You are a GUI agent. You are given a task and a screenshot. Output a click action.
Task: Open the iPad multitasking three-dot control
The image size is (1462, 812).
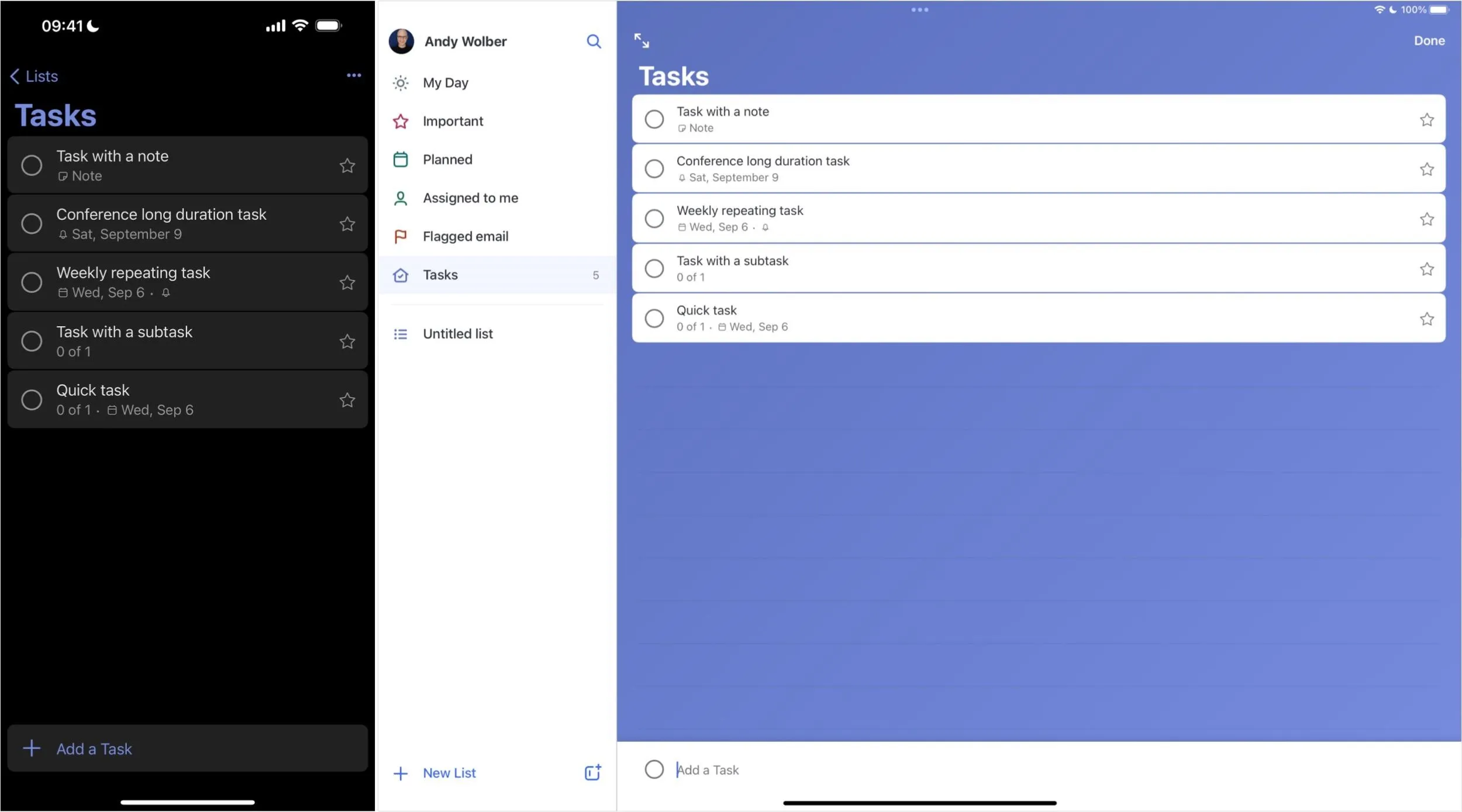tap(919, 9)
